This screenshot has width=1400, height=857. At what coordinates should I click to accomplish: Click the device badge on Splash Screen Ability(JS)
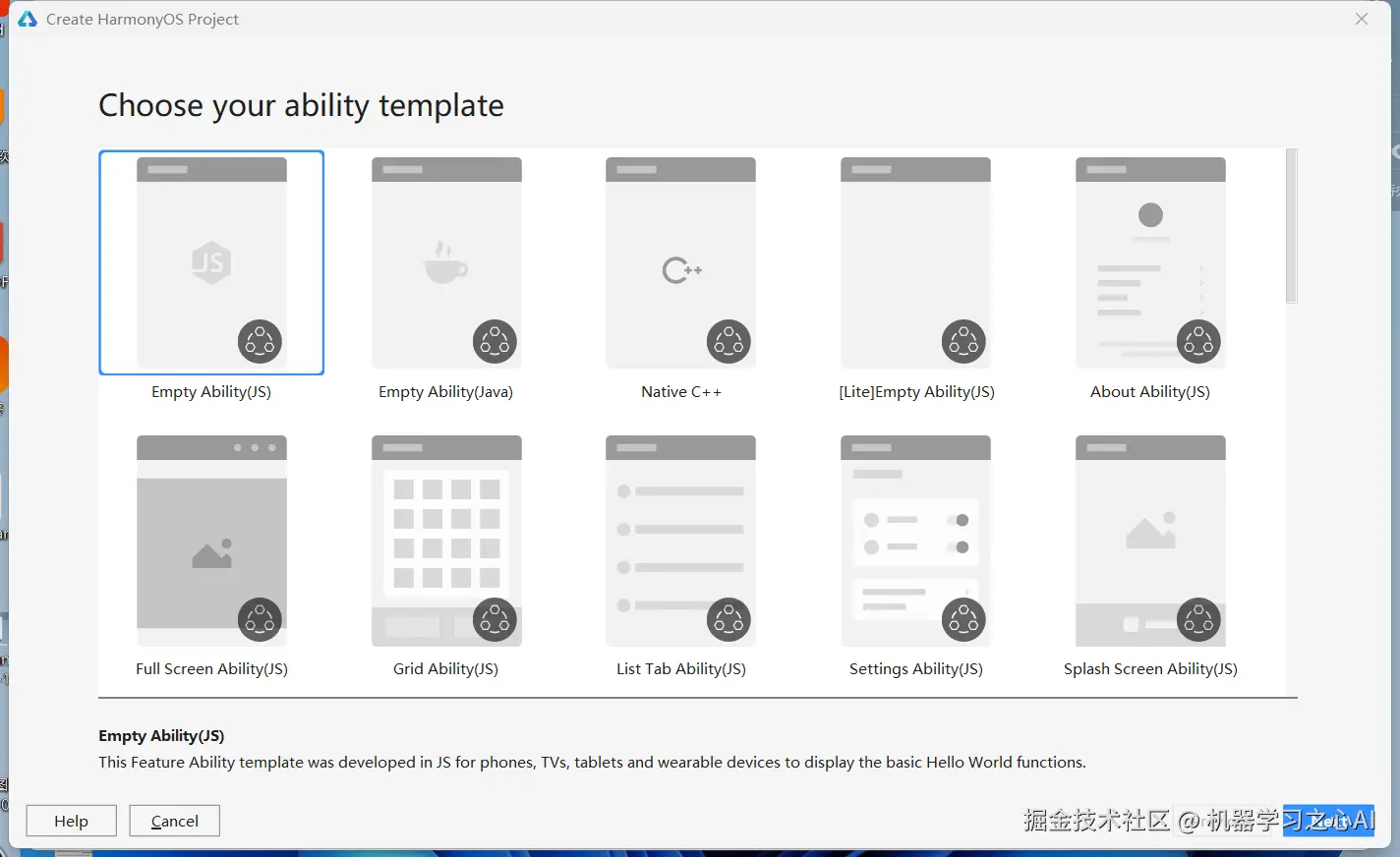pos(1198,619)
